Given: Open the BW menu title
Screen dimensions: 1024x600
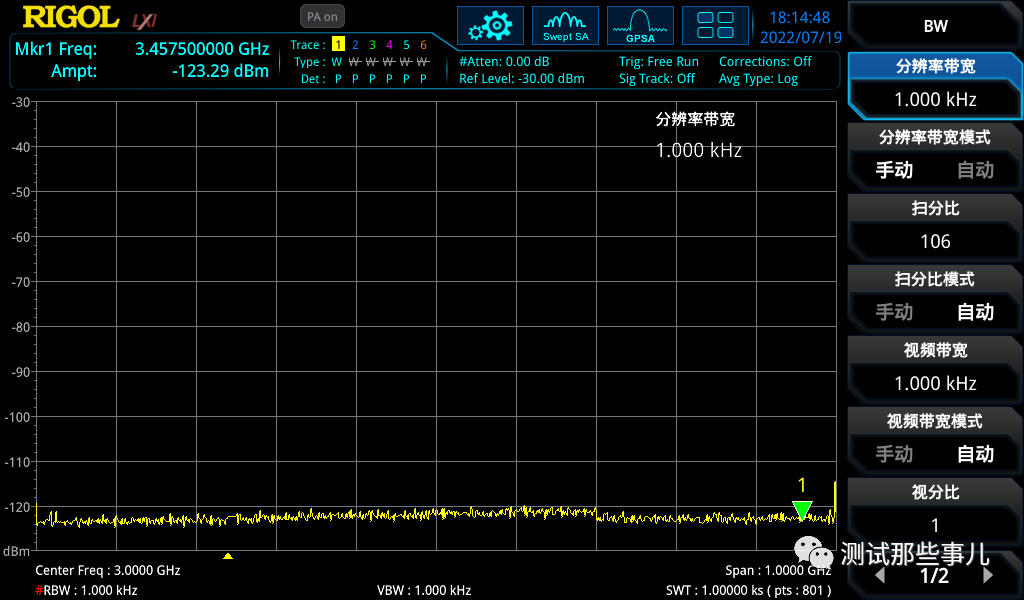Looking at the screenshot, I should (936, 25).
